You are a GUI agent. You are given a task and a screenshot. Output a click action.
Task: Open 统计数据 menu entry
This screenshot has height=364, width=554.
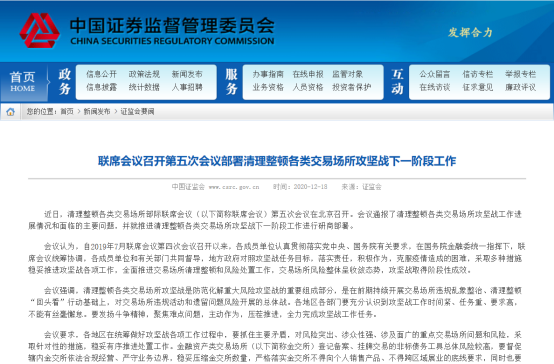[144, 87]
